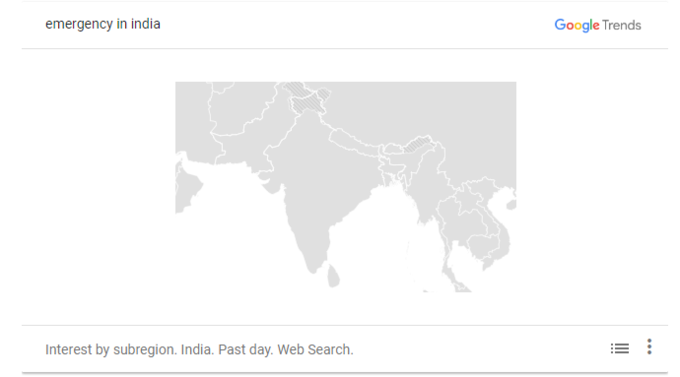Click the Google Trends logo
The image size is (680, 377).
pos(598,25)
